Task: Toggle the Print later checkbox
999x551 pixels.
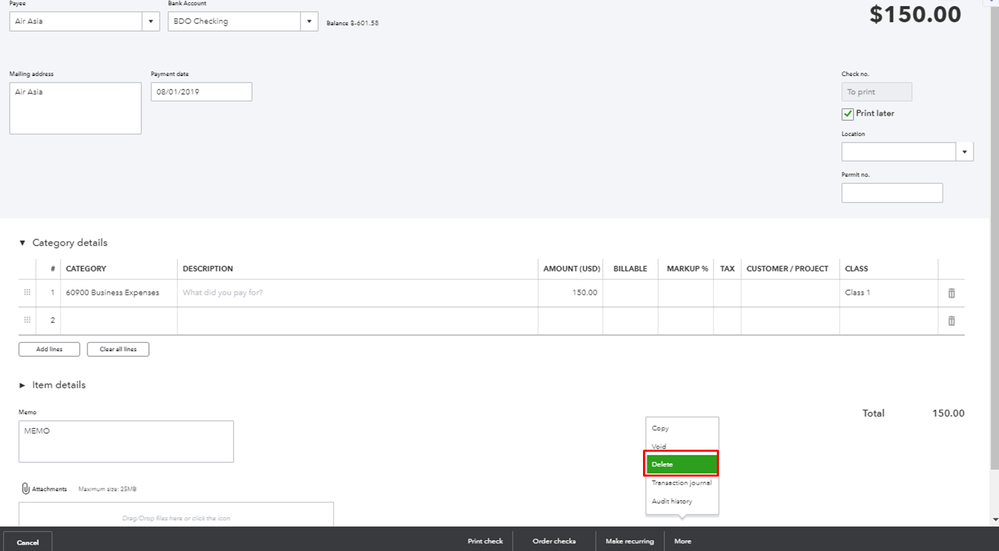Action: pyautogui.click(x=847, y=114)
